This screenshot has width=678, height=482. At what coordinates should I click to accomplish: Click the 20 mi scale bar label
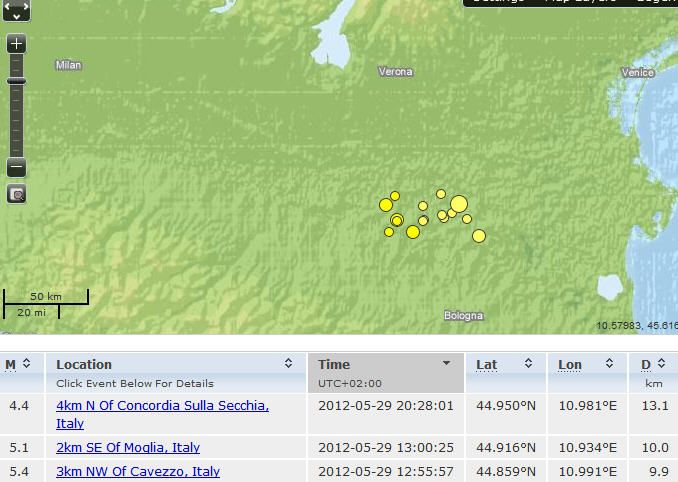(x=31, y=312)
